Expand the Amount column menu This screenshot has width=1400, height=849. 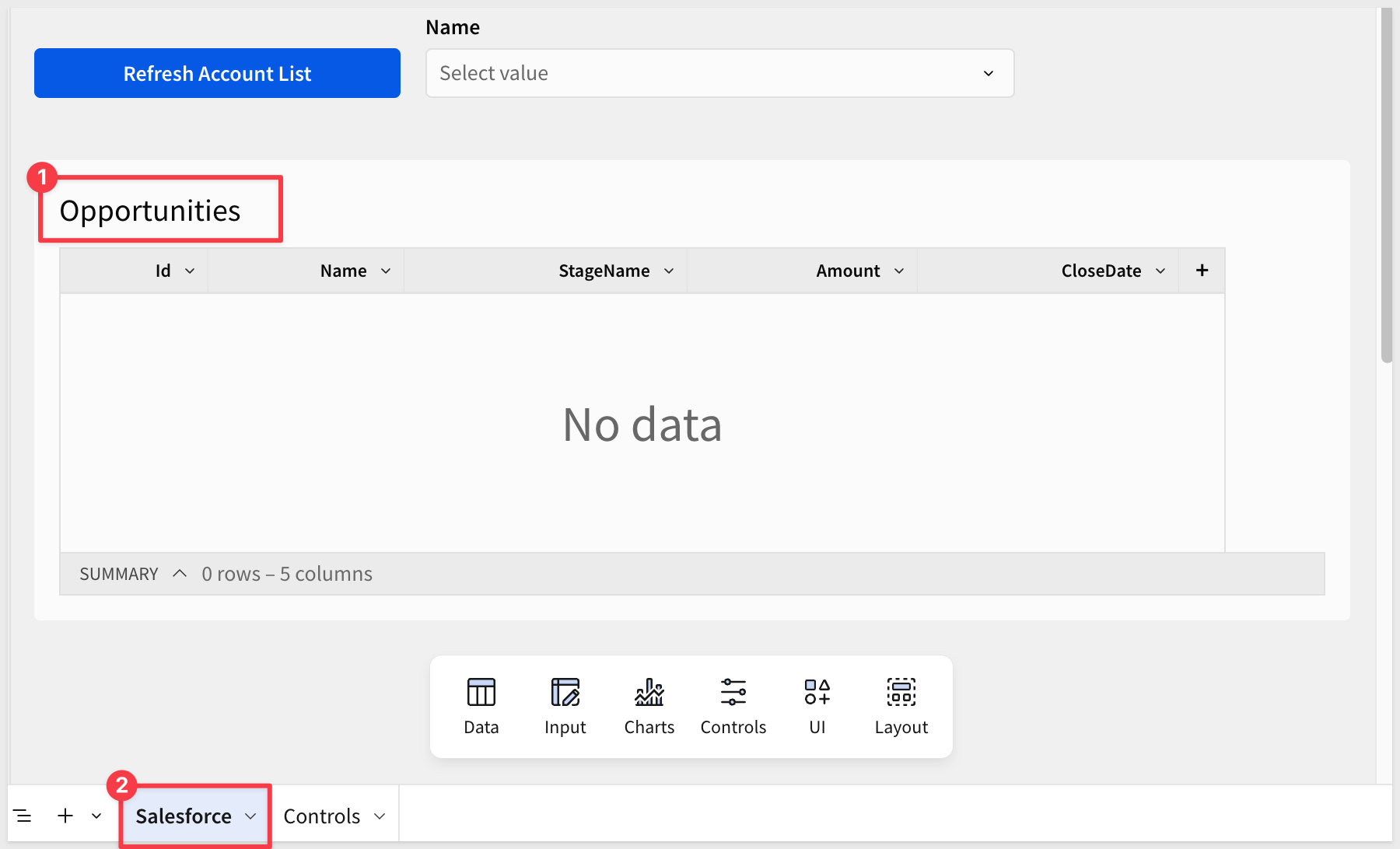pos(899,271)
